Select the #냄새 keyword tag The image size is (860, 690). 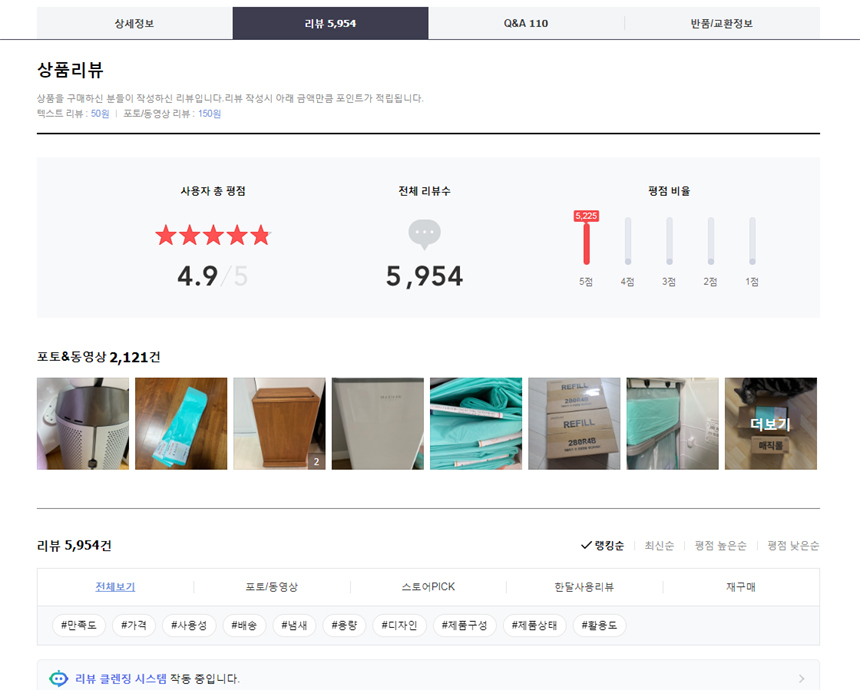[x=293, y=625]
